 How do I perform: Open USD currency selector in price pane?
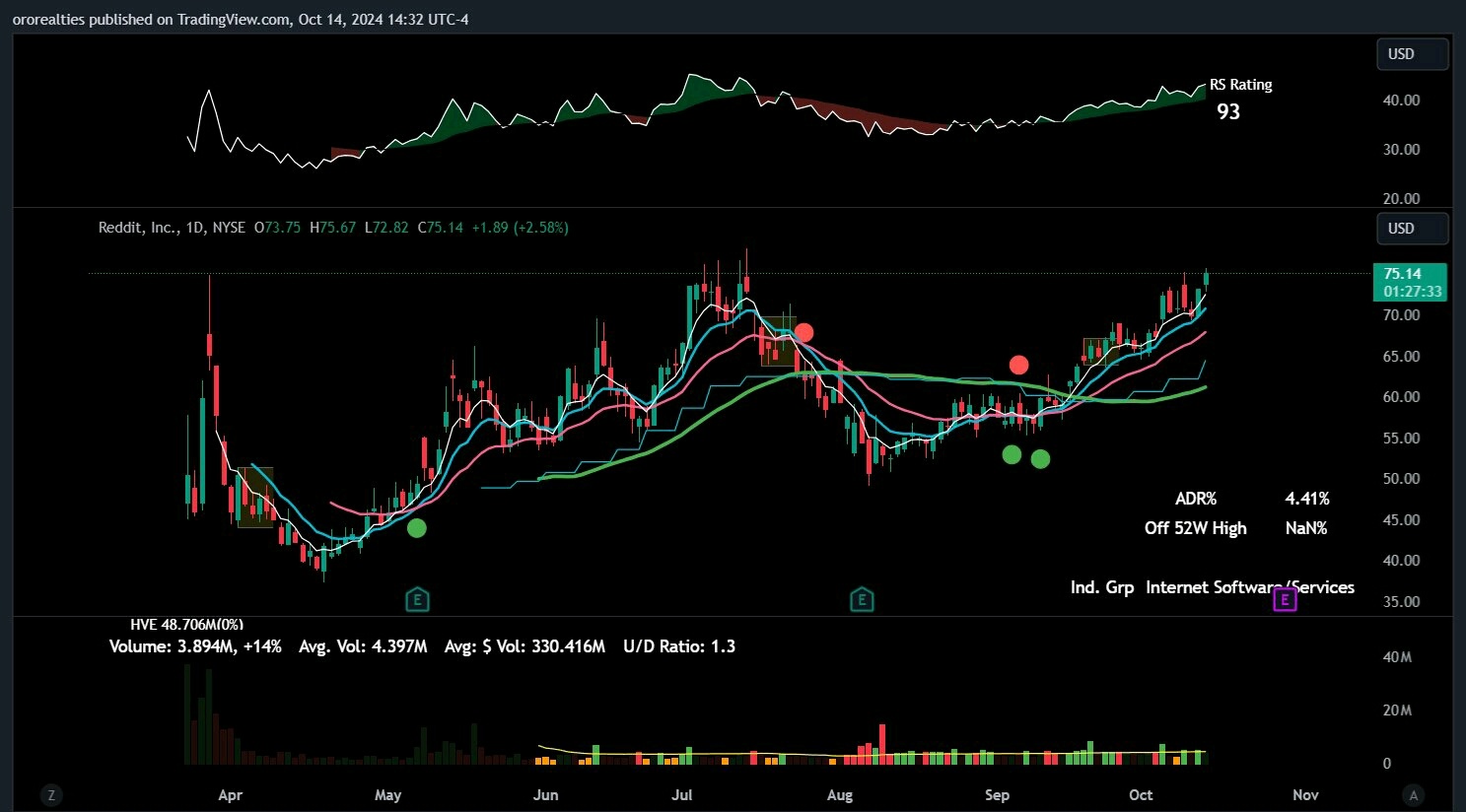tap(1413, 229)
